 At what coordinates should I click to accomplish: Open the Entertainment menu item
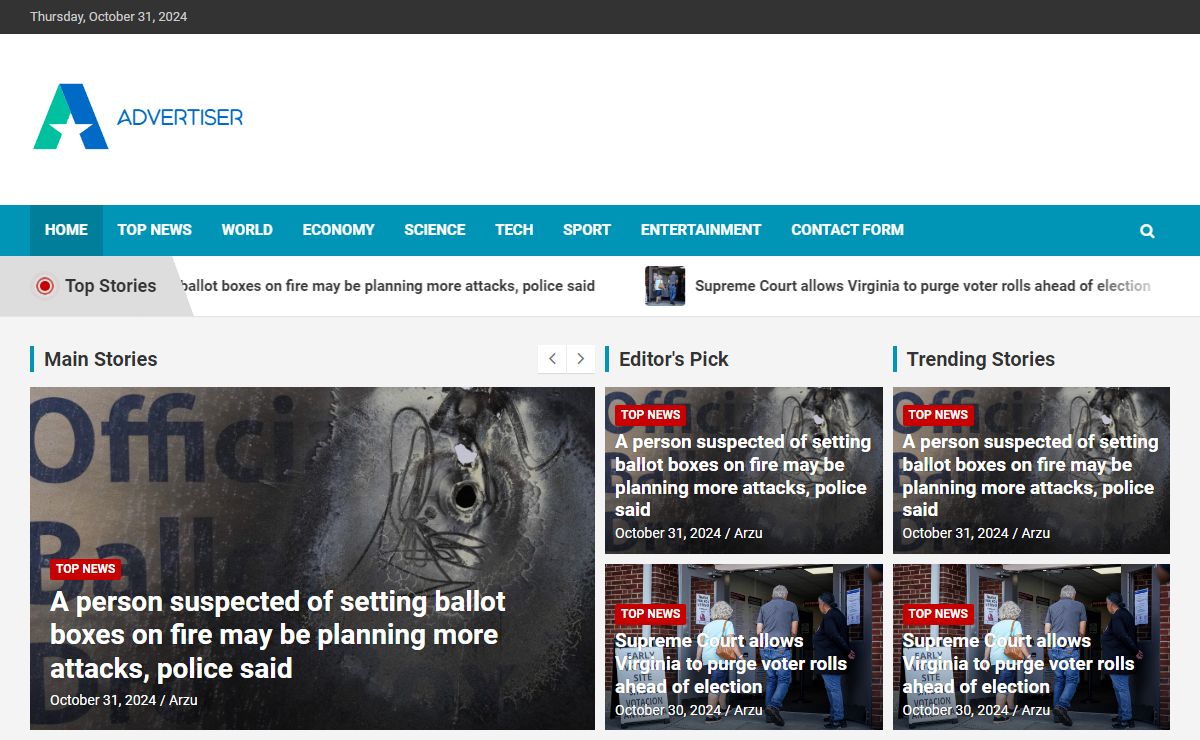701,230
